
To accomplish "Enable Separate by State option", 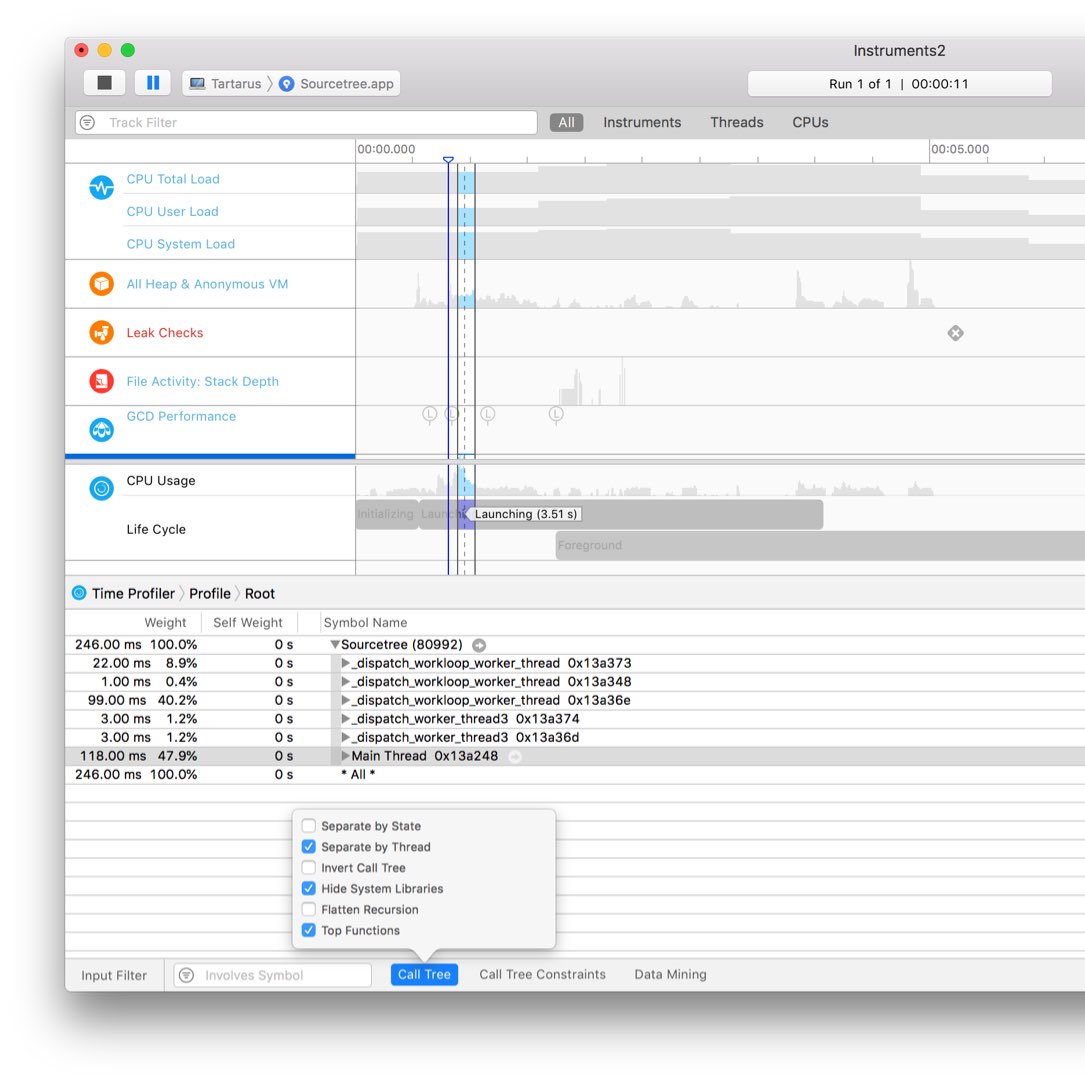I will pyautogui.click(x=309, y=826).
